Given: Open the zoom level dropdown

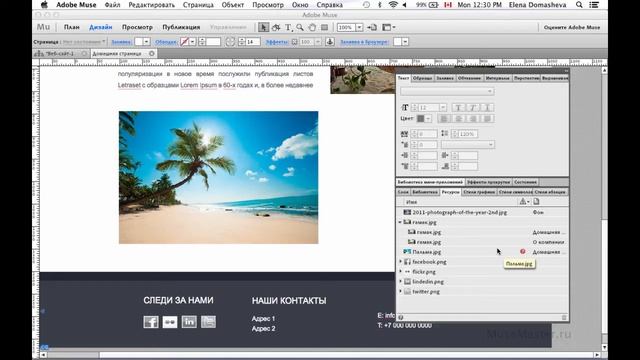Looking at the screenshot, I should [359, 27].
